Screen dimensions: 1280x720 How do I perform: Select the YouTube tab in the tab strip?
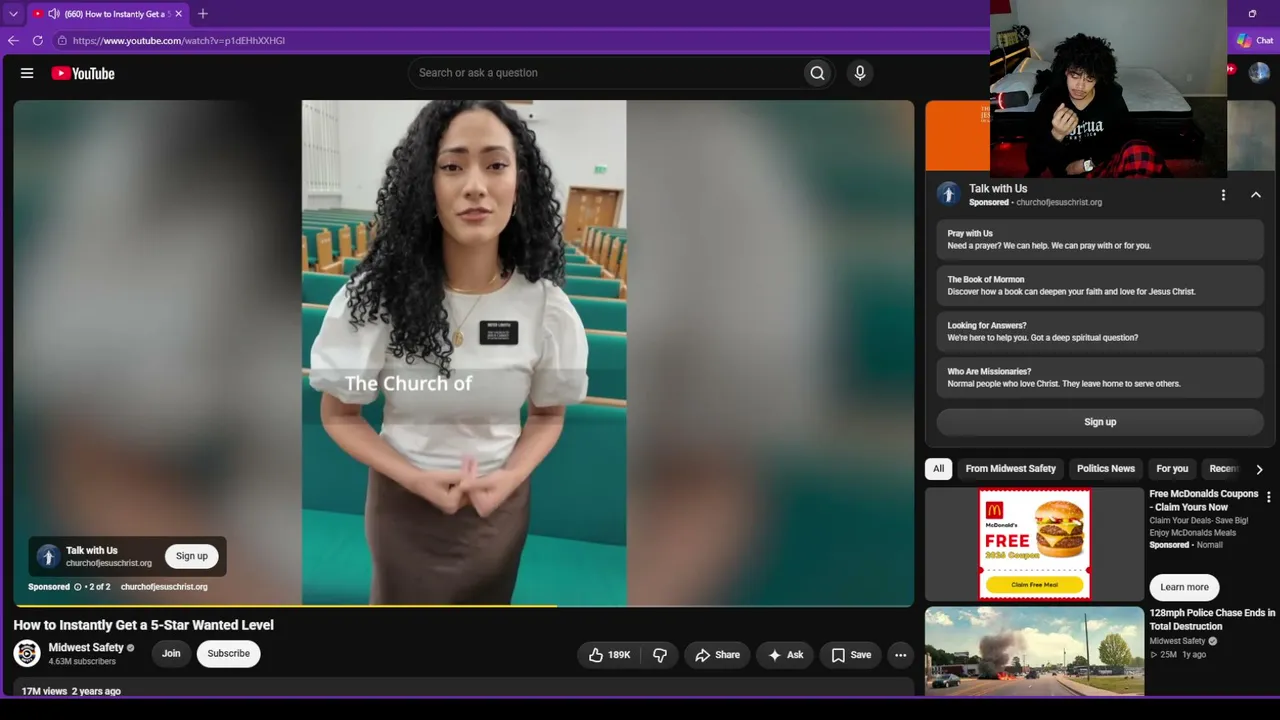pos(107,14)
